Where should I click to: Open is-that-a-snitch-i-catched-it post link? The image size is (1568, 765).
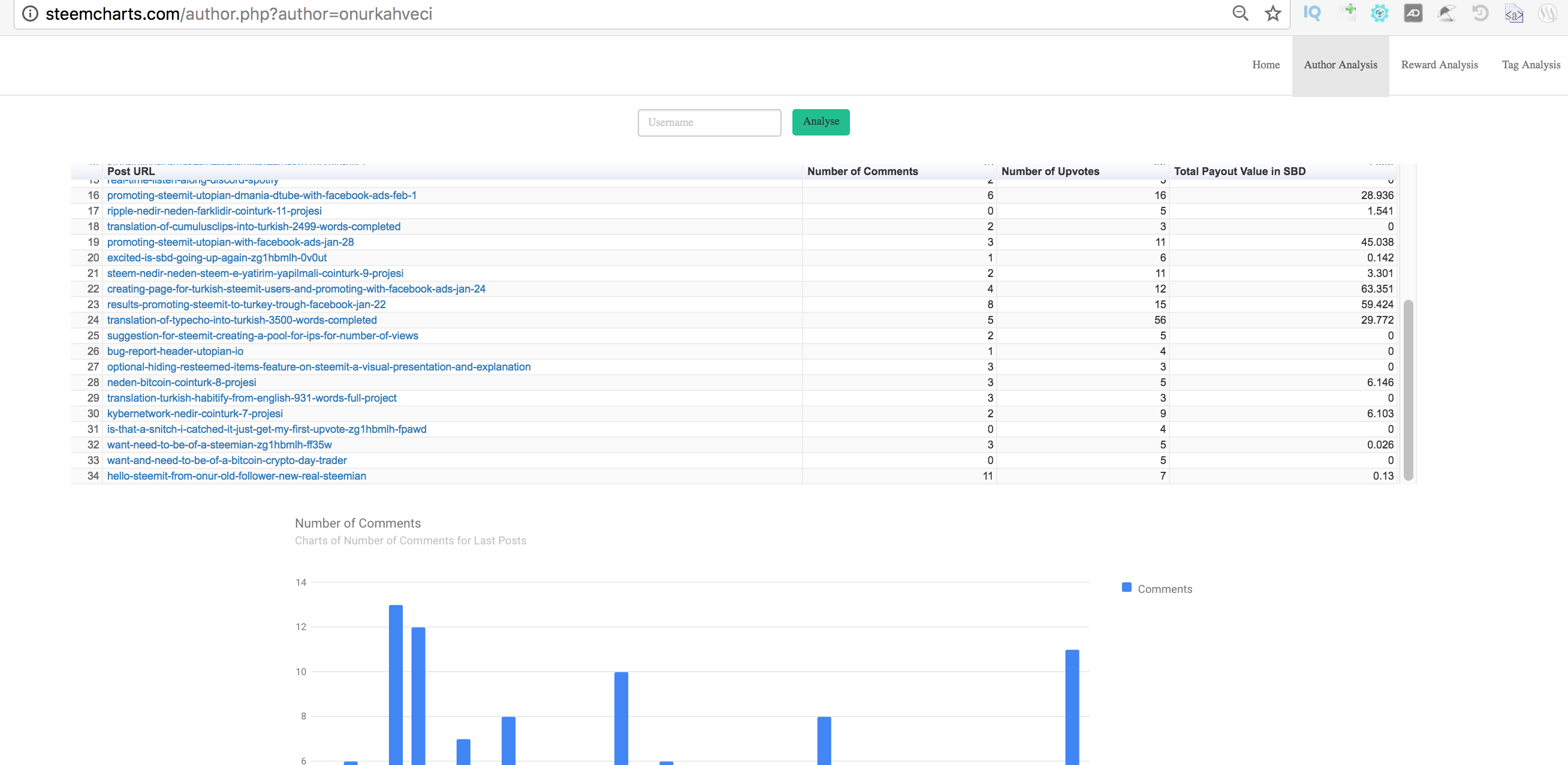click(x=267, y=429)
